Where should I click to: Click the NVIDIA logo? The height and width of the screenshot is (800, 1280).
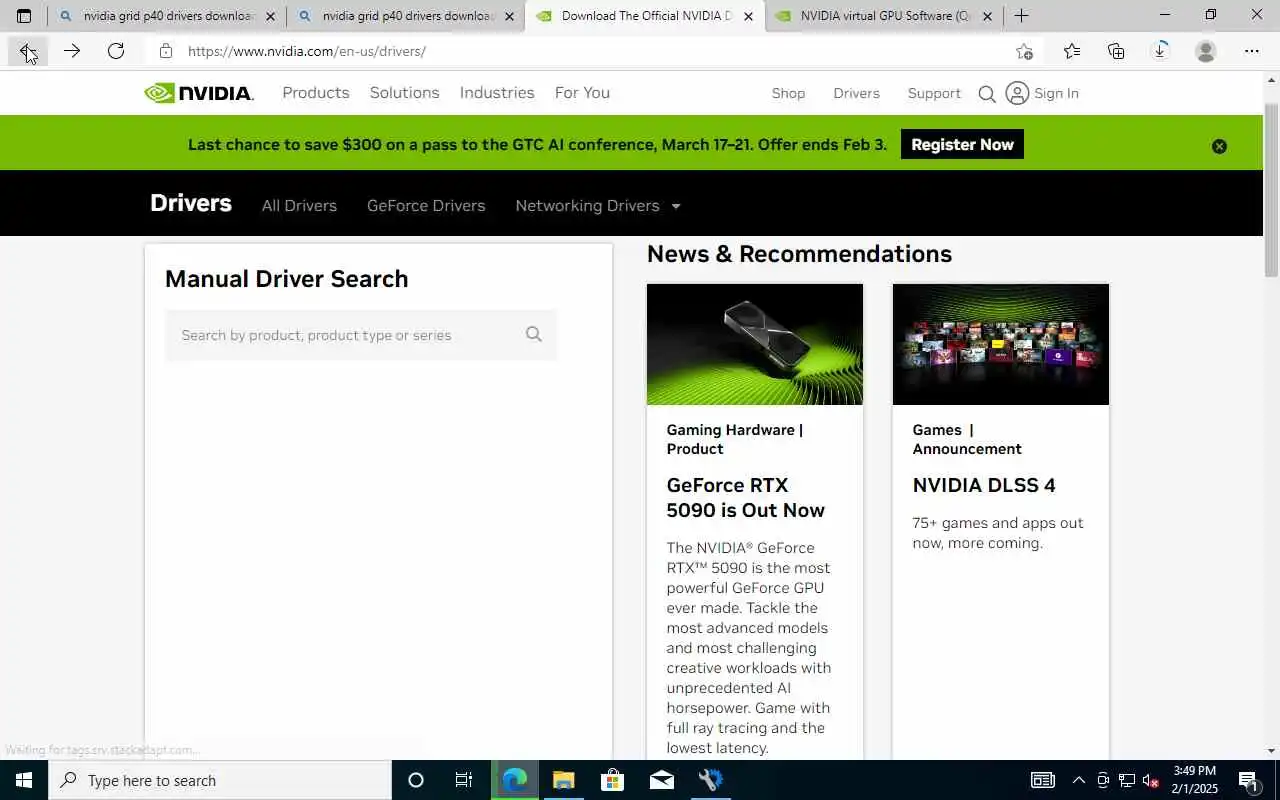click(199, 93)
